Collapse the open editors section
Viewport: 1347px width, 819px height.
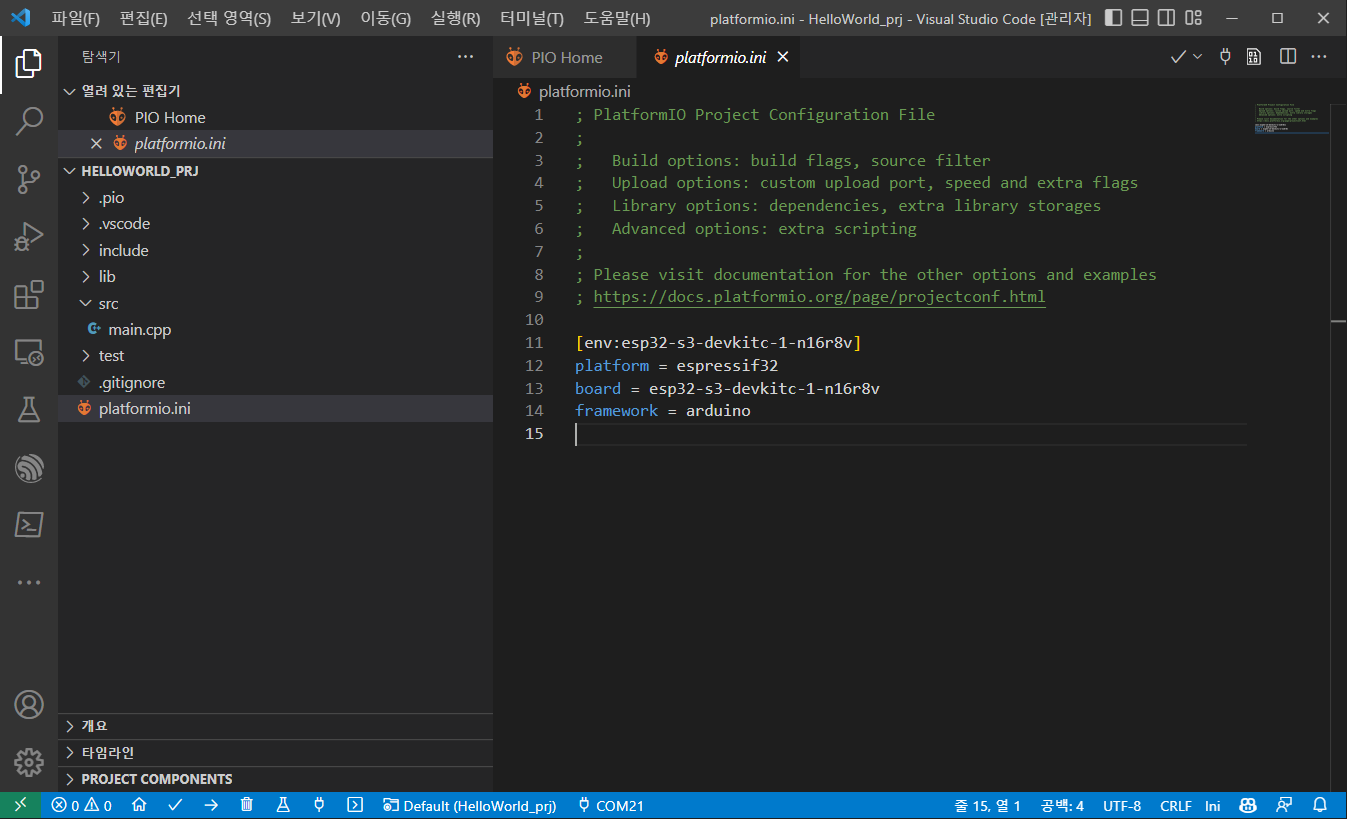pos(275,91)
